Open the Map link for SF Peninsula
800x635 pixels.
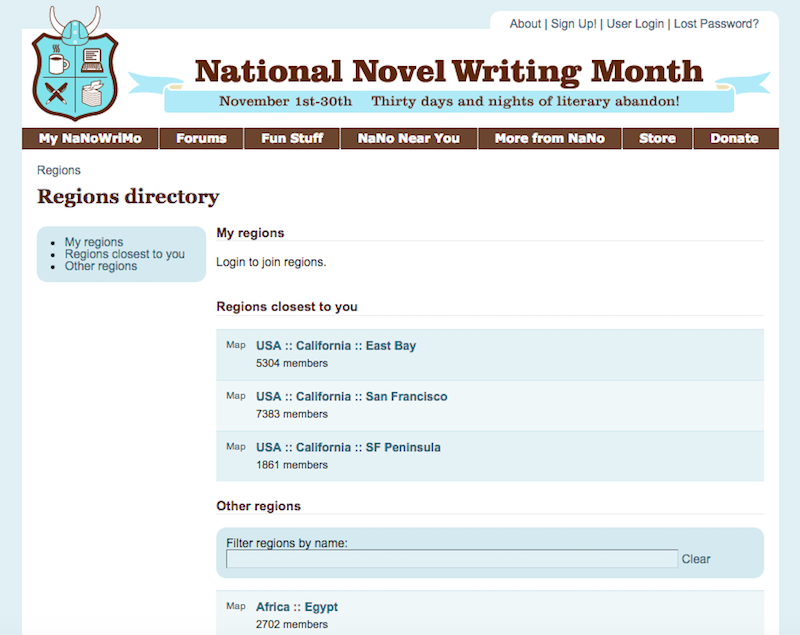click(236, 447)
